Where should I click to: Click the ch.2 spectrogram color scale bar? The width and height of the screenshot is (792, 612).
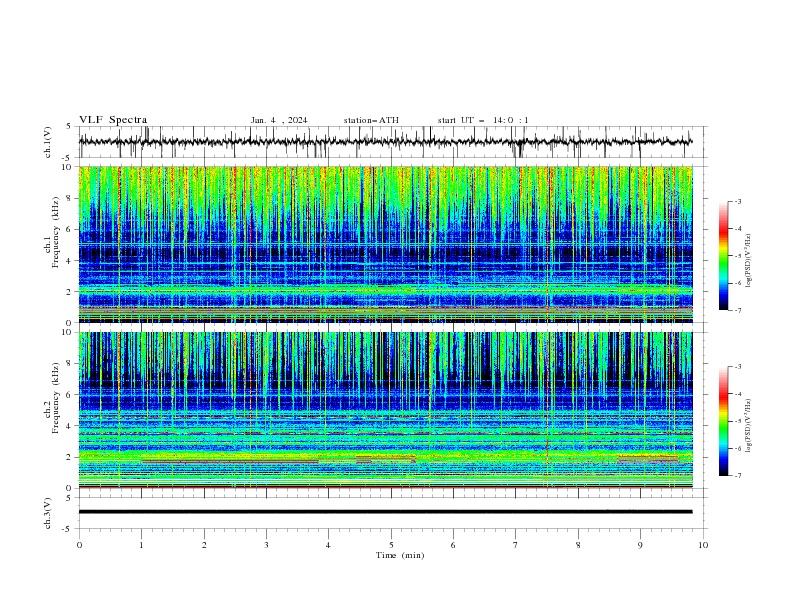[x=723, y=421]
